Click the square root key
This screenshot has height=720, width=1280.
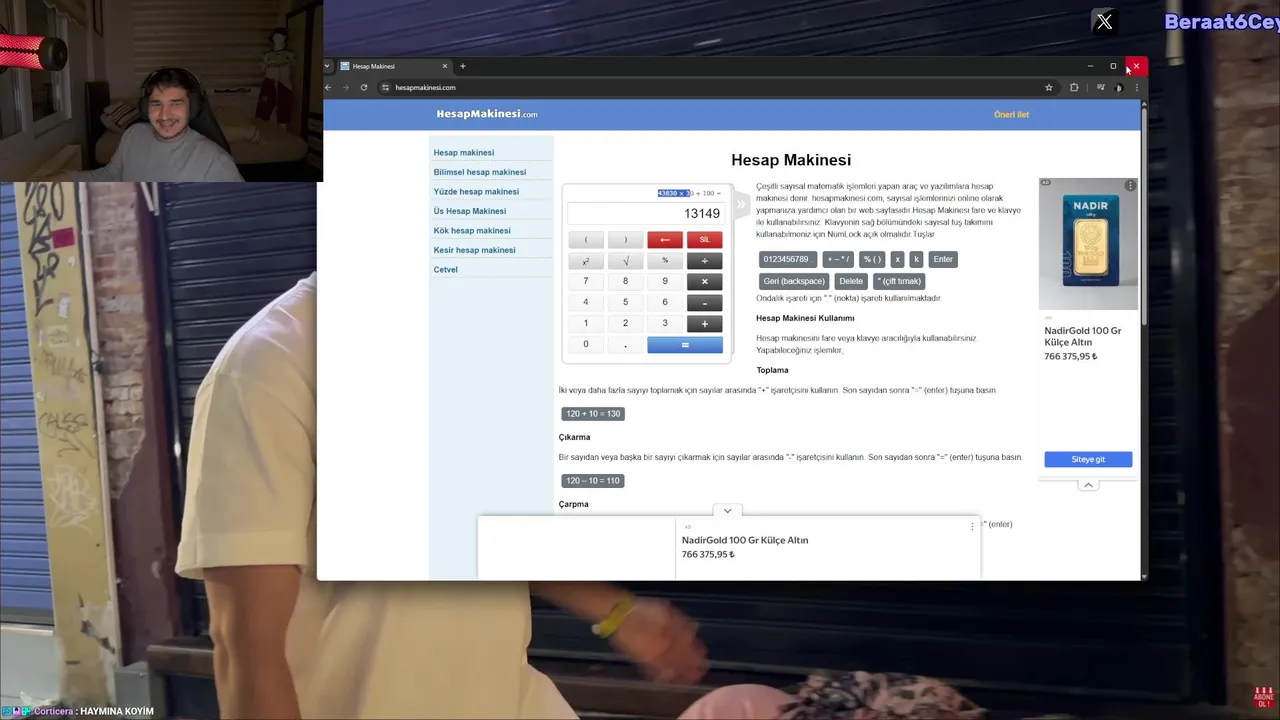[625, 261]
